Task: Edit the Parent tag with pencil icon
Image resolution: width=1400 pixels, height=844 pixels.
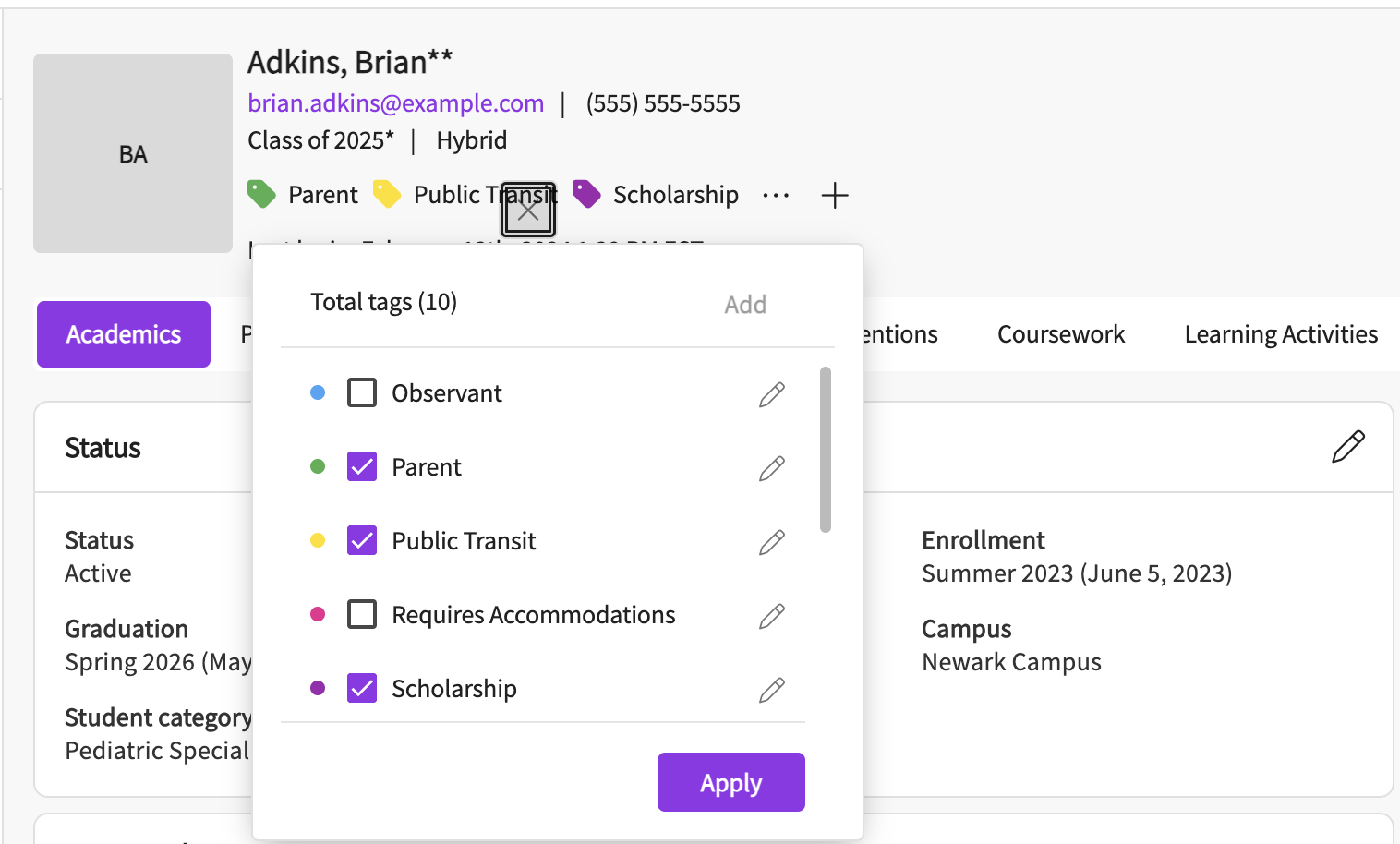Action: [x=772, y=468]
